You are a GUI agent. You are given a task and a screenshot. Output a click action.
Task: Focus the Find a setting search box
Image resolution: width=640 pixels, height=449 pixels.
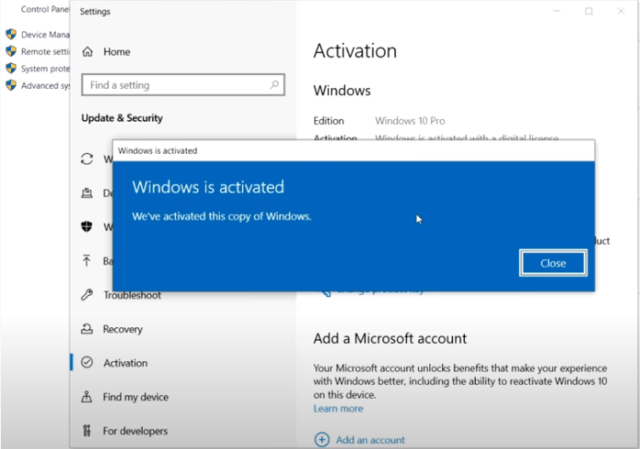point(183,85)
